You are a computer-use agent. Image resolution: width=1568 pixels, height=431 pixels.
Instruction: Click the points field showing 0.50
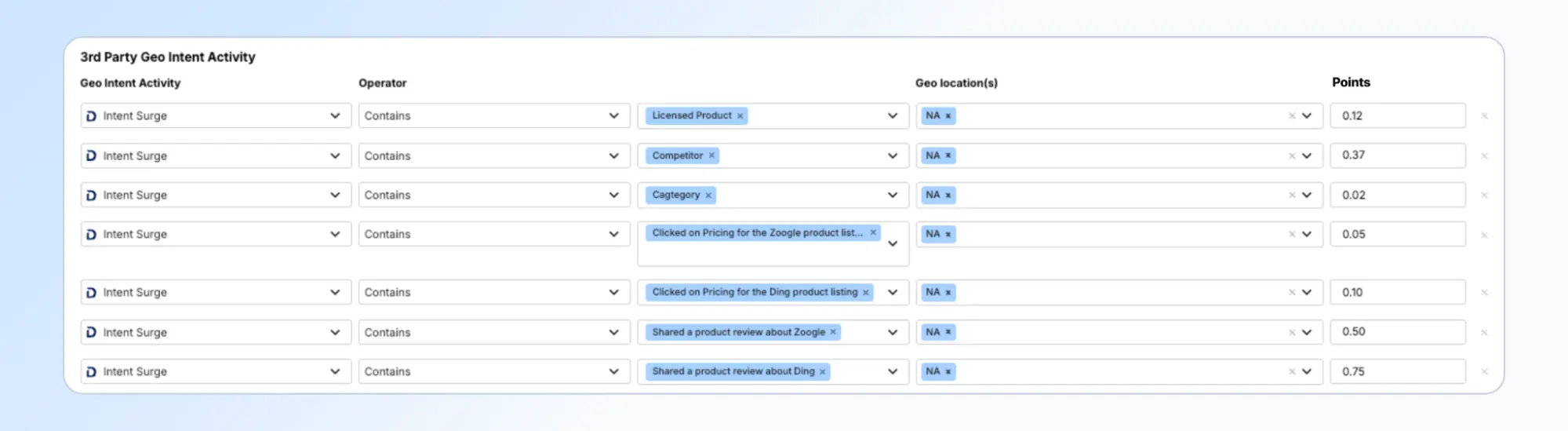1397,332
